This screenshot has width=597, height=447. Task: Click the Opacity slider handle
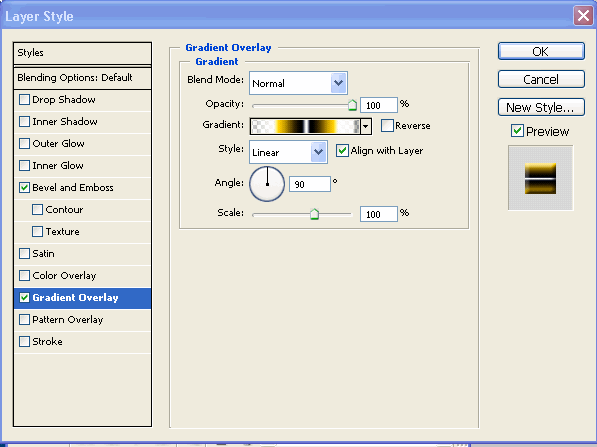point(353,105)
